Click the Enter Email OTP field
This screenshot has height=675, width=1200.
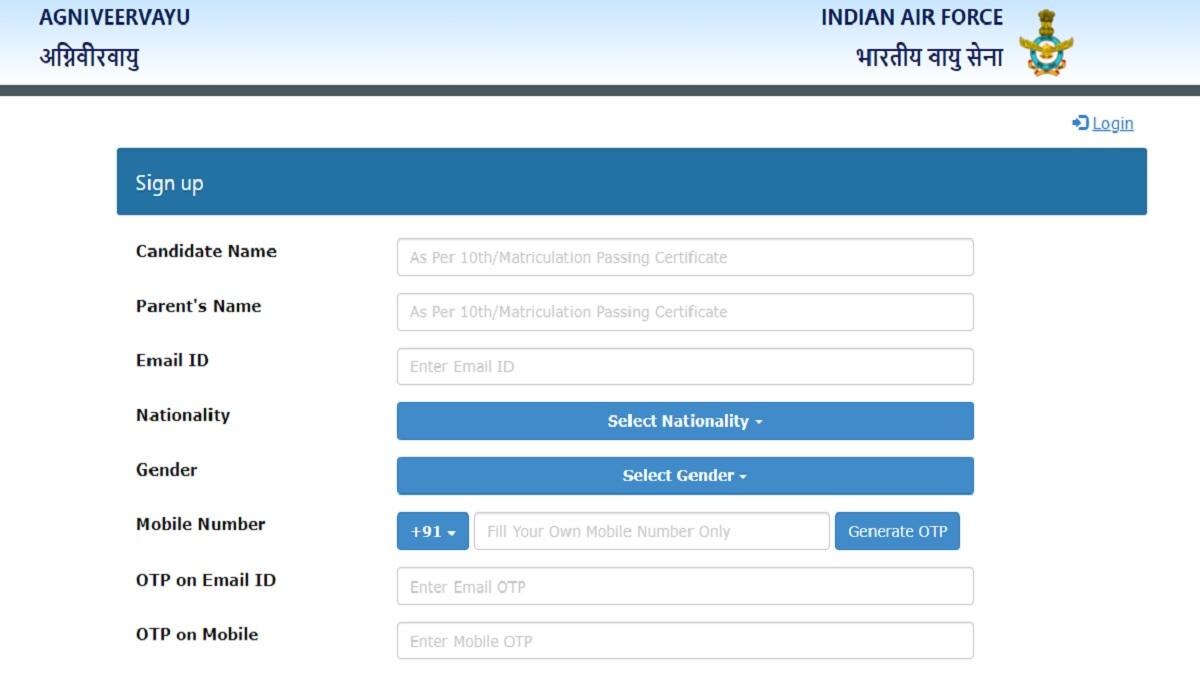pos(685,586)
